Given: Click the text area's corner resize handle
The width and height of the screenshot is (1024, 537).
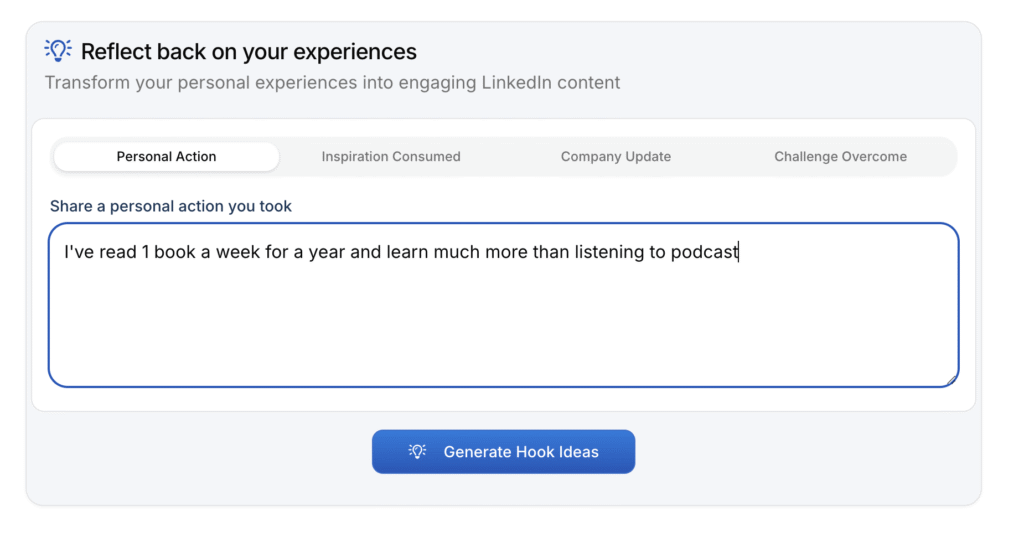Looking at the screenshot, I should point(951,379).
